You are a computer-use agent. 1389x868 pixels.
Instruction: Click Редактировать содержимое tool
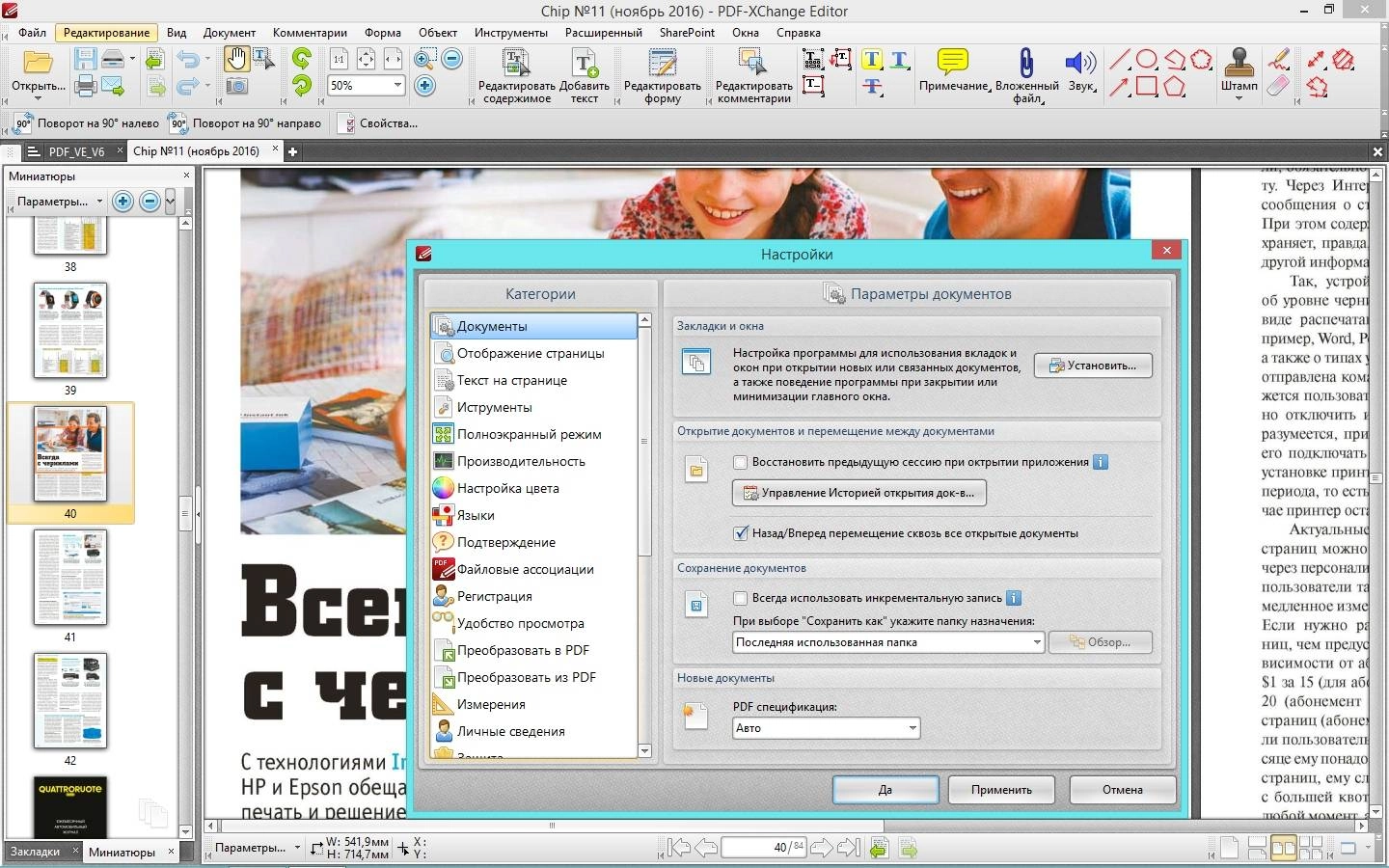click(x=517, y=75)
